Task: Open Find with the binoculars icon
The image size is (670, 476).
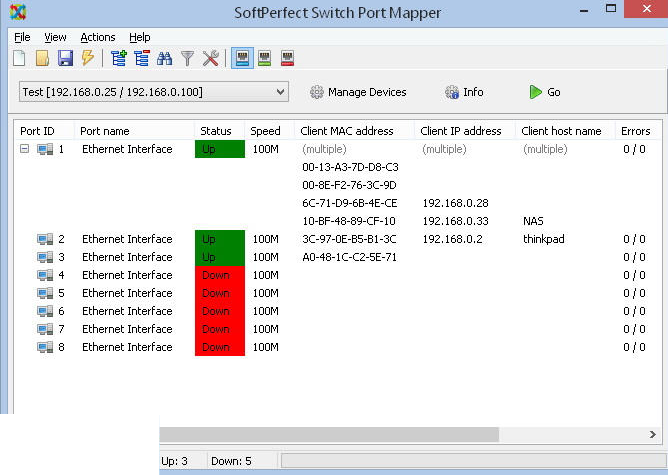Action: pyautogui.click(x=165, y=59)
